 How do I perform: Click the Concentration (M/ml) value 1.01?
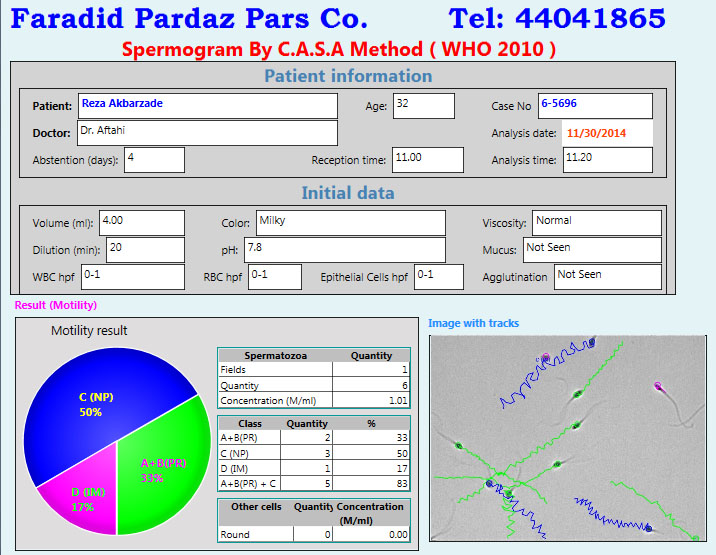(x=371, y=401)
